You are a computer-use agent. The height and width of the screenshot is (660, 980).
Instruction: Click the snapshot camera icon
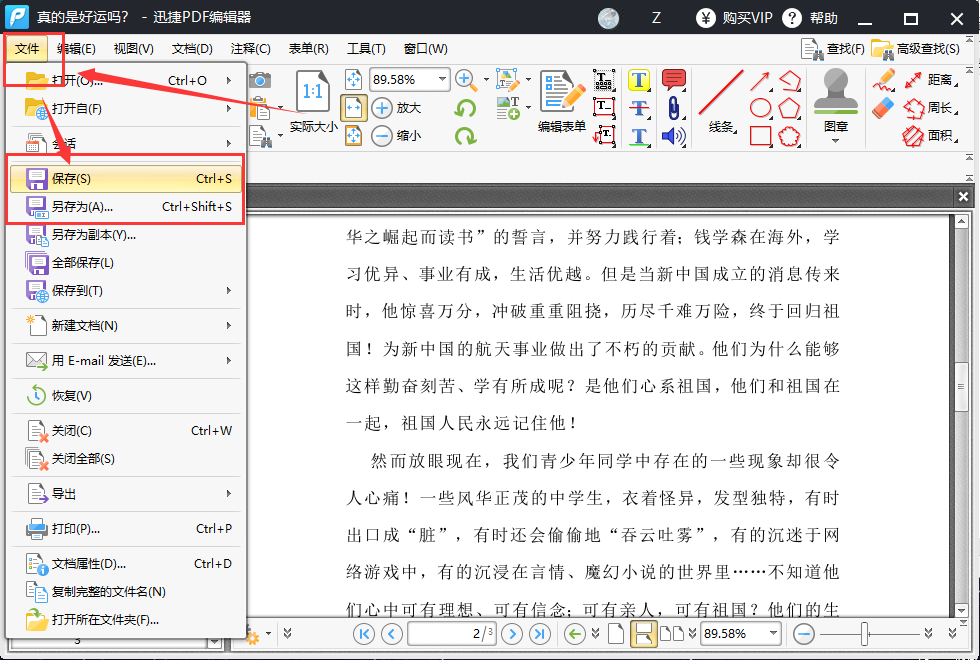point(260,80)
